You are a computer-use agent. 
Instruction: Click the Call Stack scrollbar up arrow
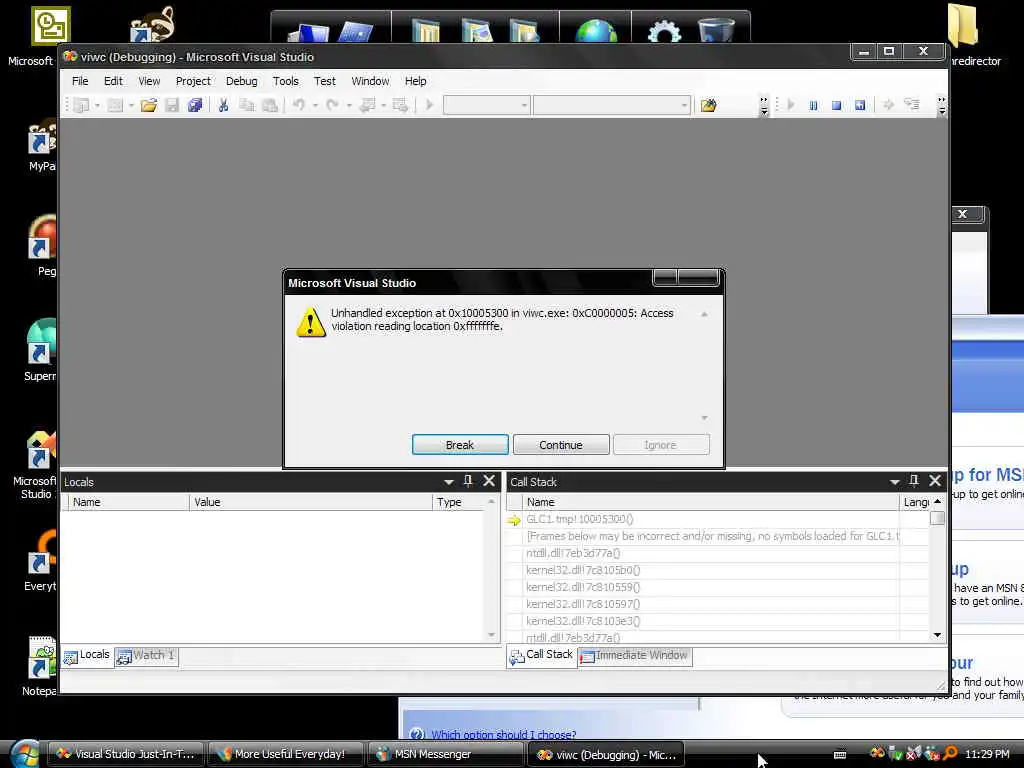(x=937, y=502)
